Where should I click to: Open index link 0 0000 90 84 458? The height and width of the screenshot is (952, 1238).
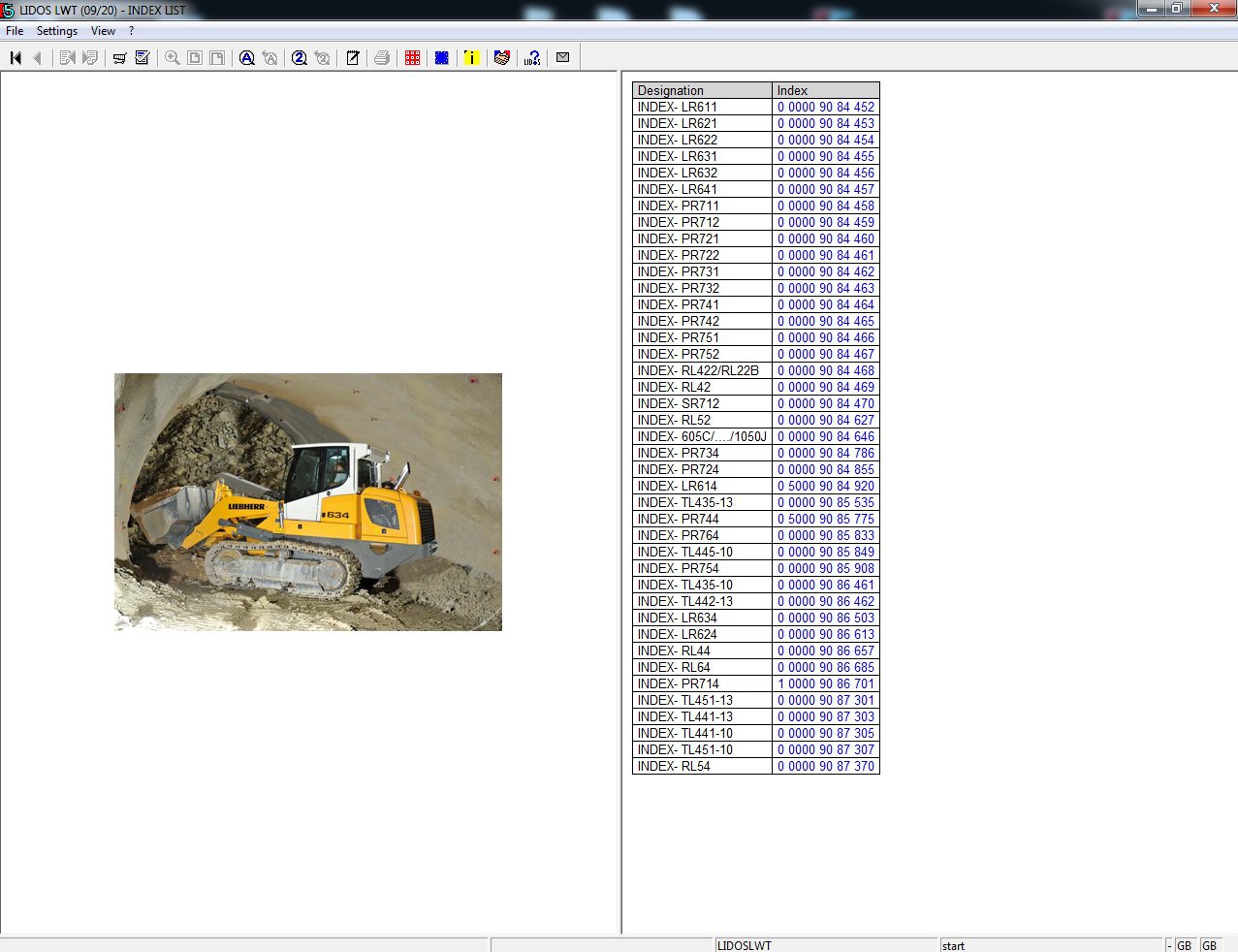pyautogui.click(x=826, y=206)
